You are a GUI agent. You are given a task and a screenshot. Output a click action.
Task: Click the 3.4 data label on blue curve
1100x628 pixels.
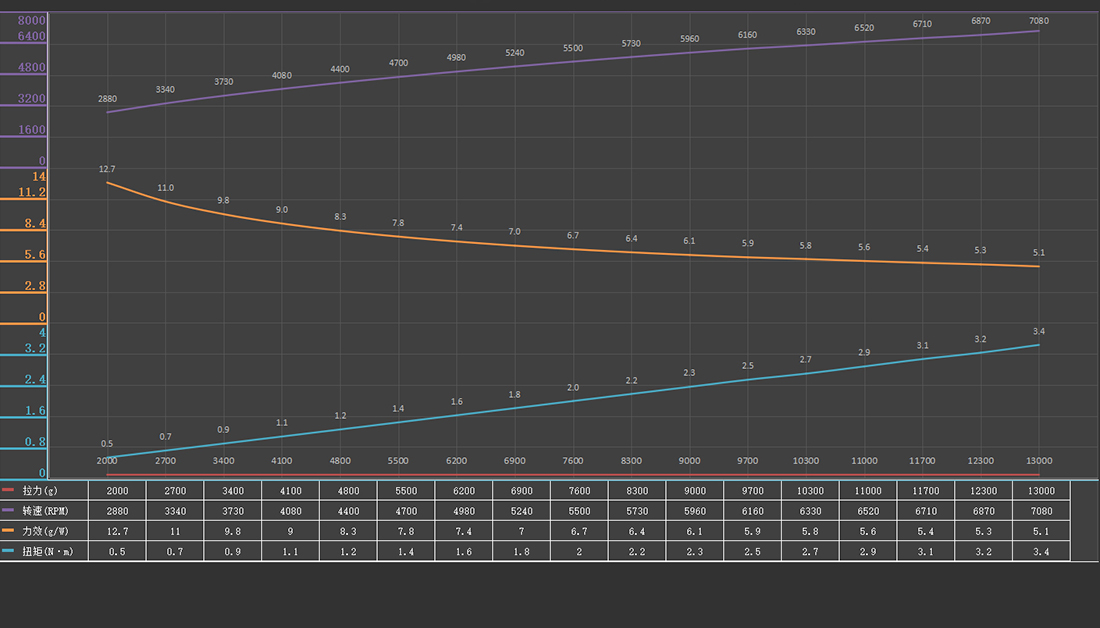pyautogui.click(x=1039, y=331)
